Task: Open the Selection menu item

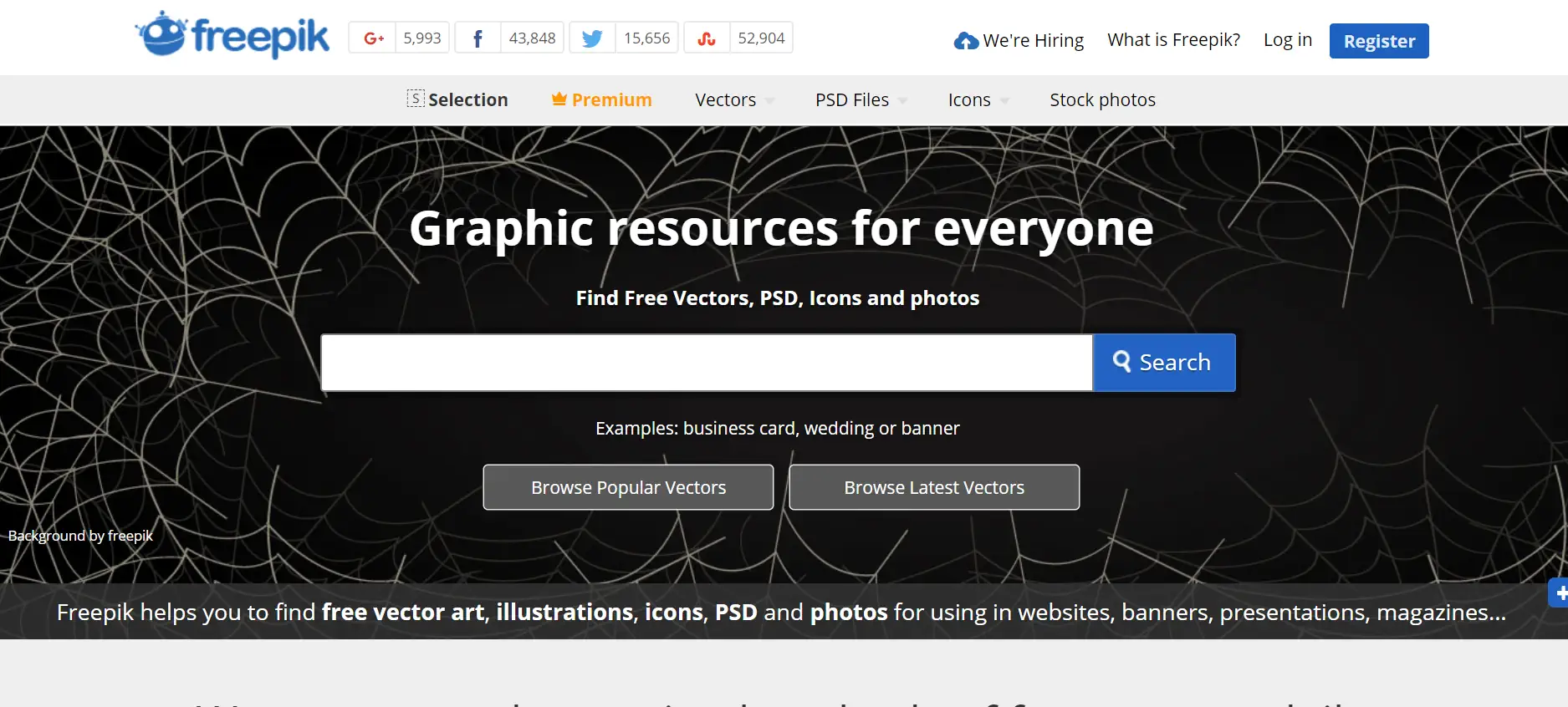Action: [457, 99]
